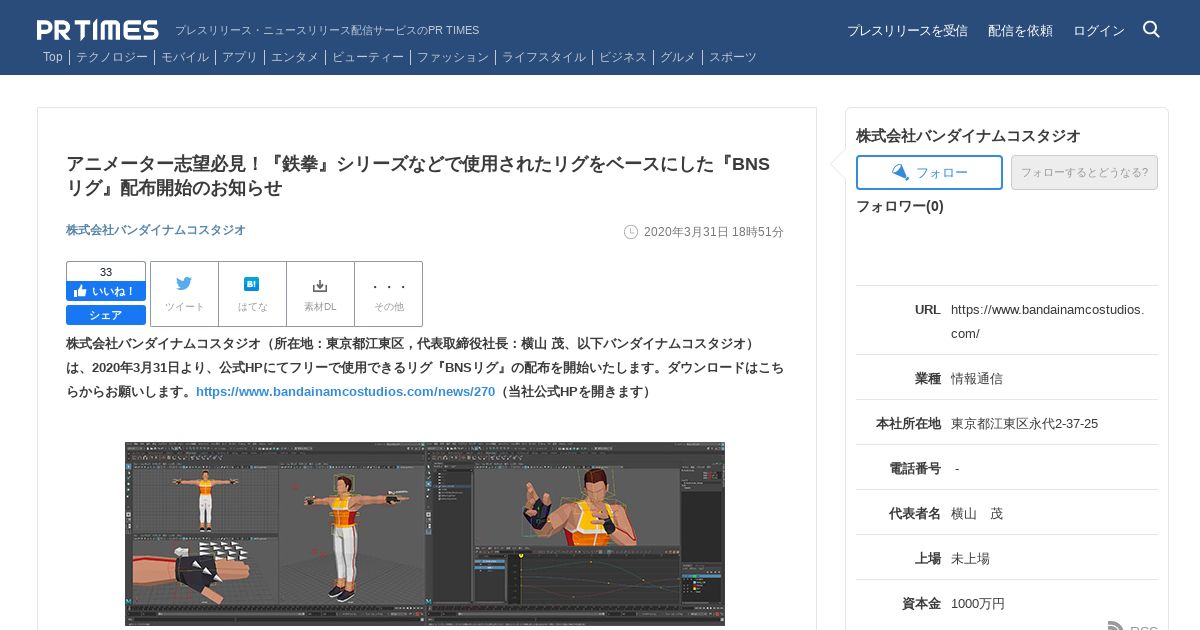Open エンタメ category

(295, 57)
